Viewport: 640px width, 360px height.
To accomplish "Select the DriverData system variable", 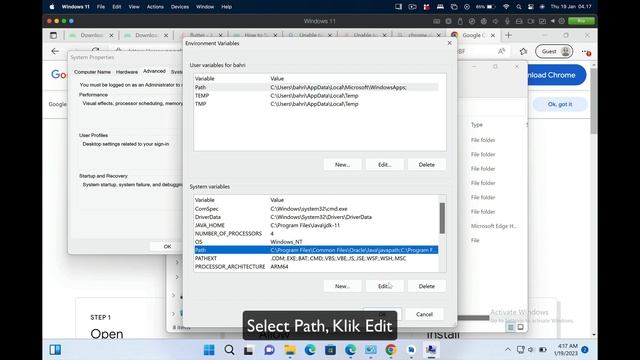I will point(316,217).
